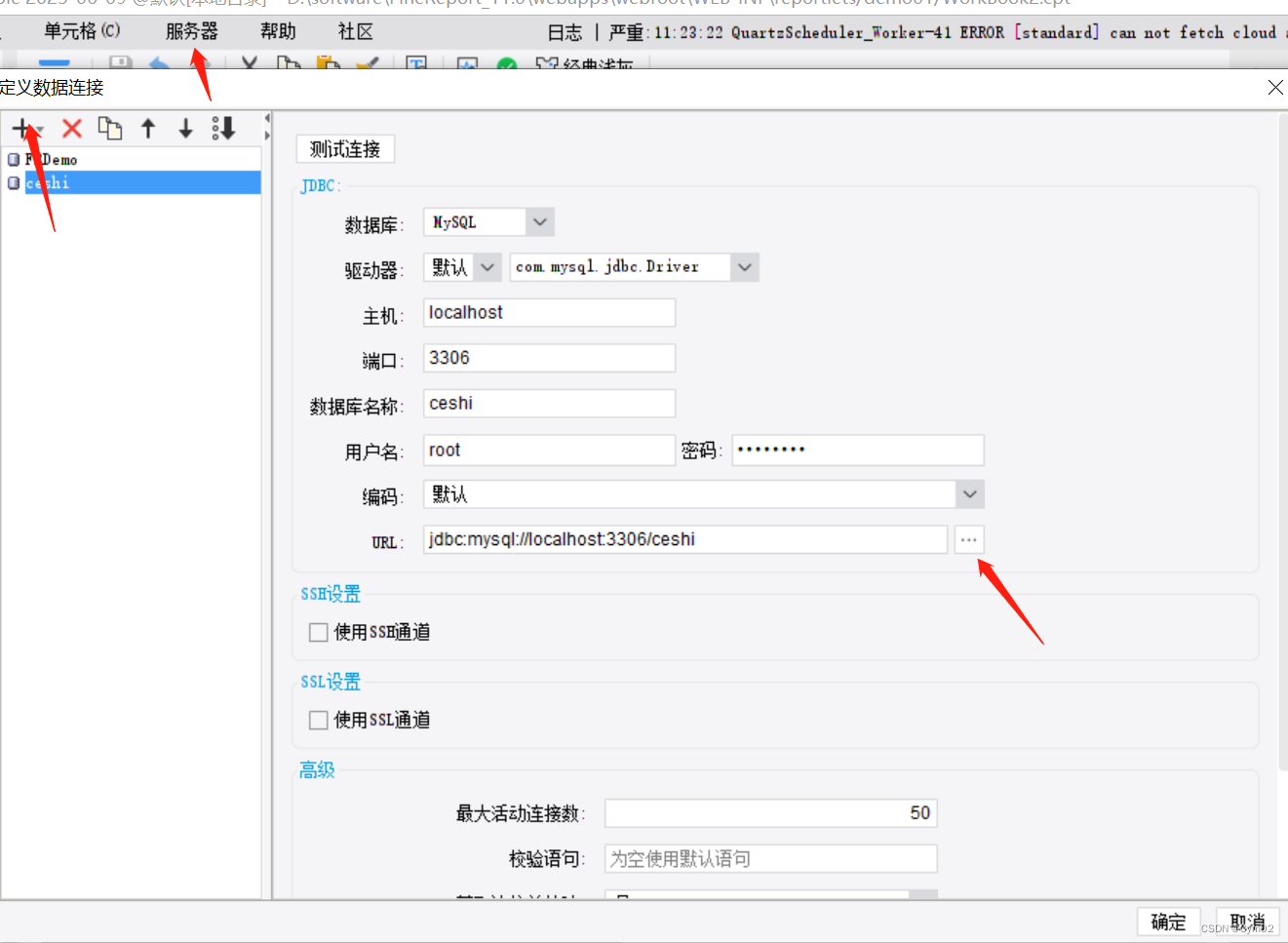Click the ellipsis button next to URL
The height and width of the screenshot is (943, 1288).
click(x=968, y=539)
